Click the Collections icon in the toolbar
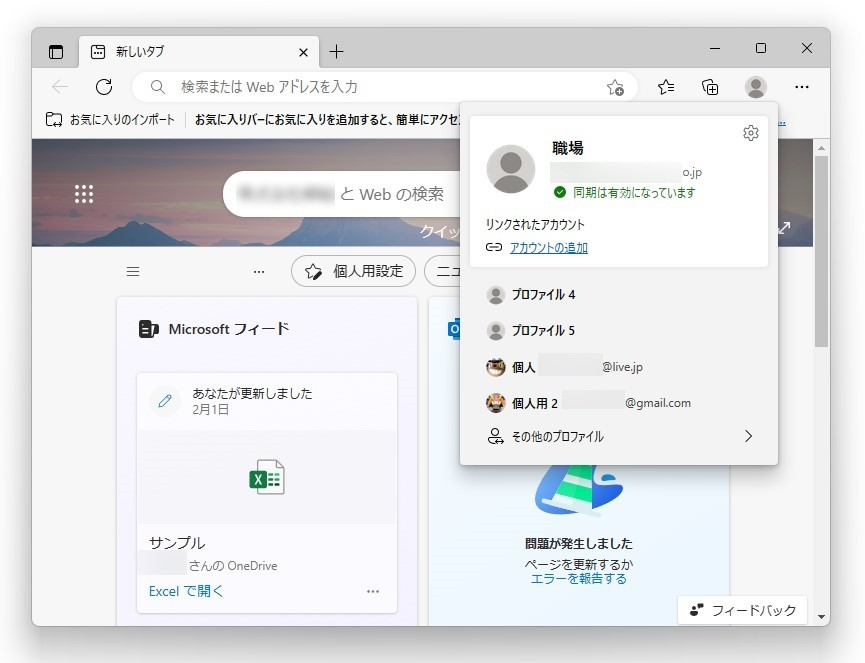 click(710, 87)
